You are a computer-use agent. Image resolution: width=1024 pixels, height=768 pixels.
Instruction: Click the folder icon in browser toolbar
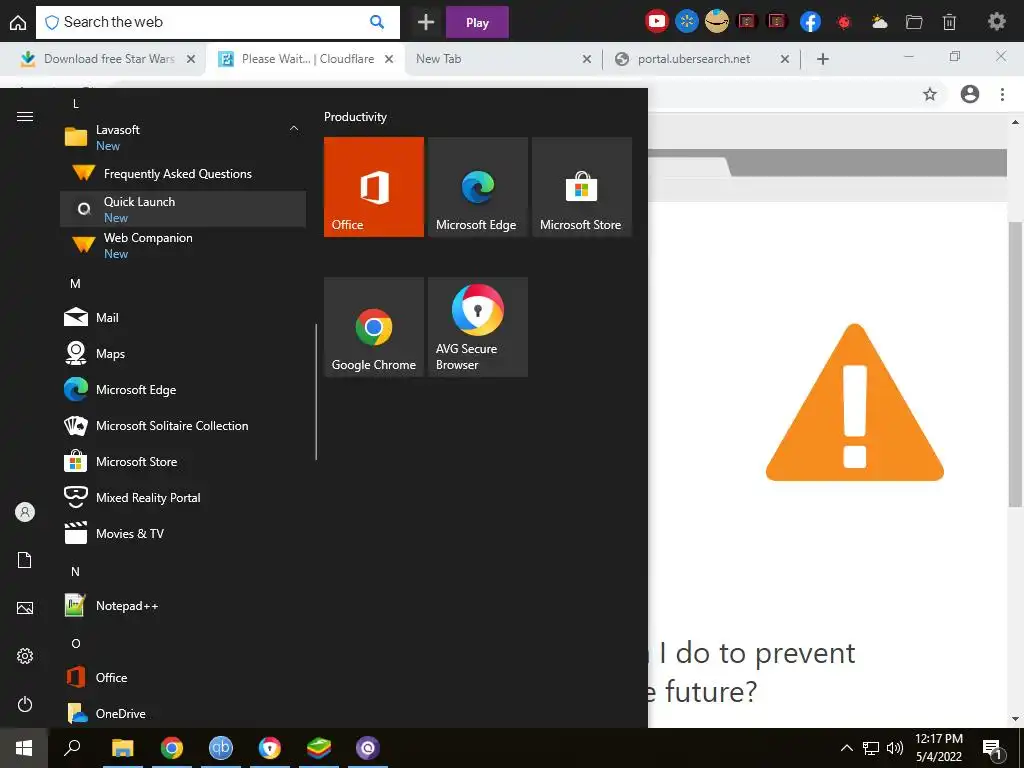coord(914,22)
